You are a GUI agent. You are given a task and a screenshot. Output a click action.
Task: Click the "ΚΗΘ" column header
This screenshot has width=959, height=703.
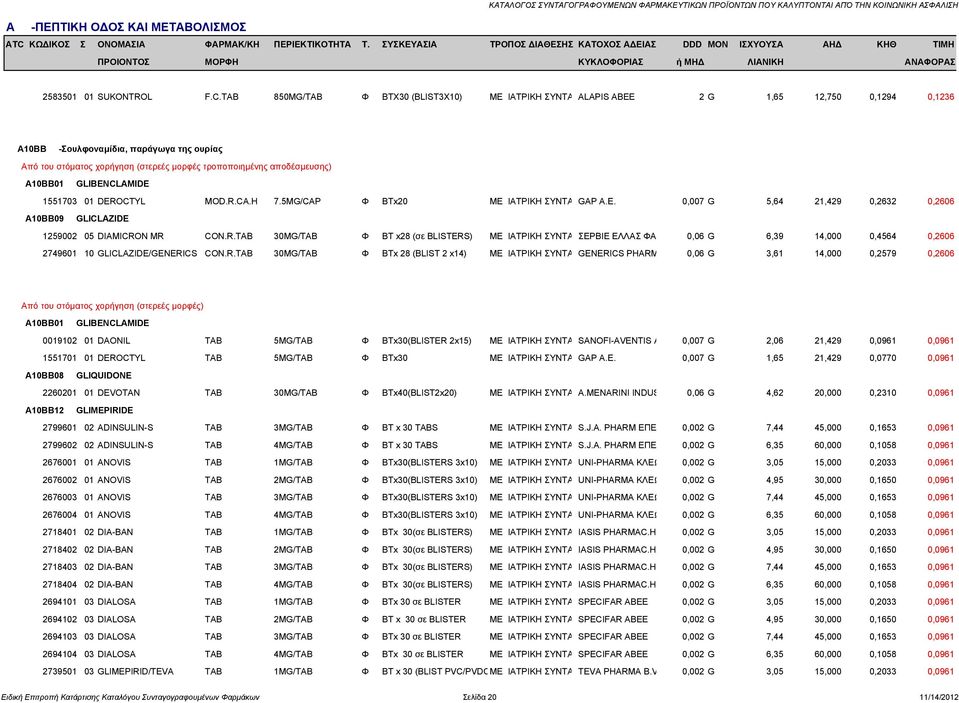click(886, 45)
